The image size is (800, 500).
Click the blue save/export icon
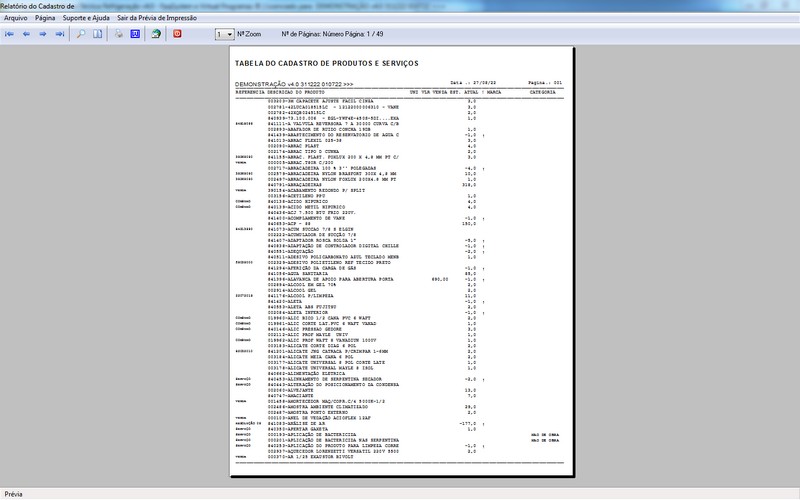tap(135, 34)
